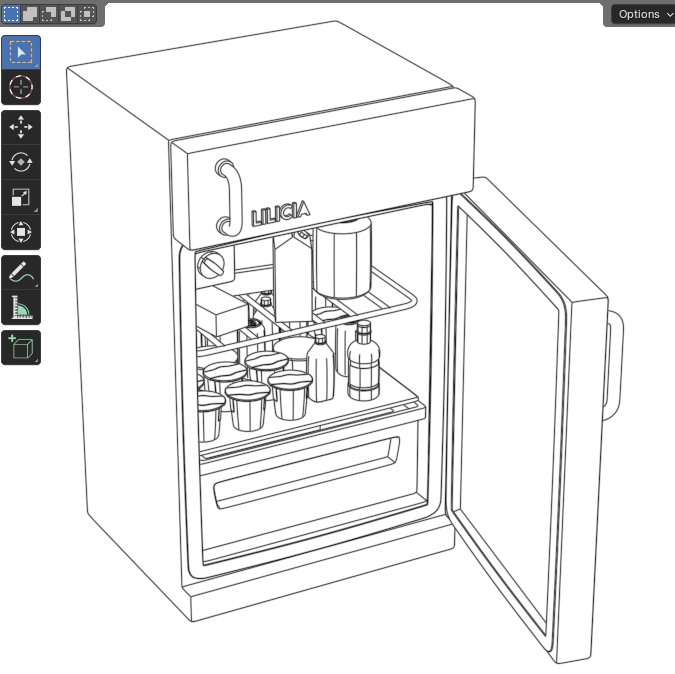Viewport: 675px width, 674px height.
Task: Pick the Rotate tool
Action: 21,162
